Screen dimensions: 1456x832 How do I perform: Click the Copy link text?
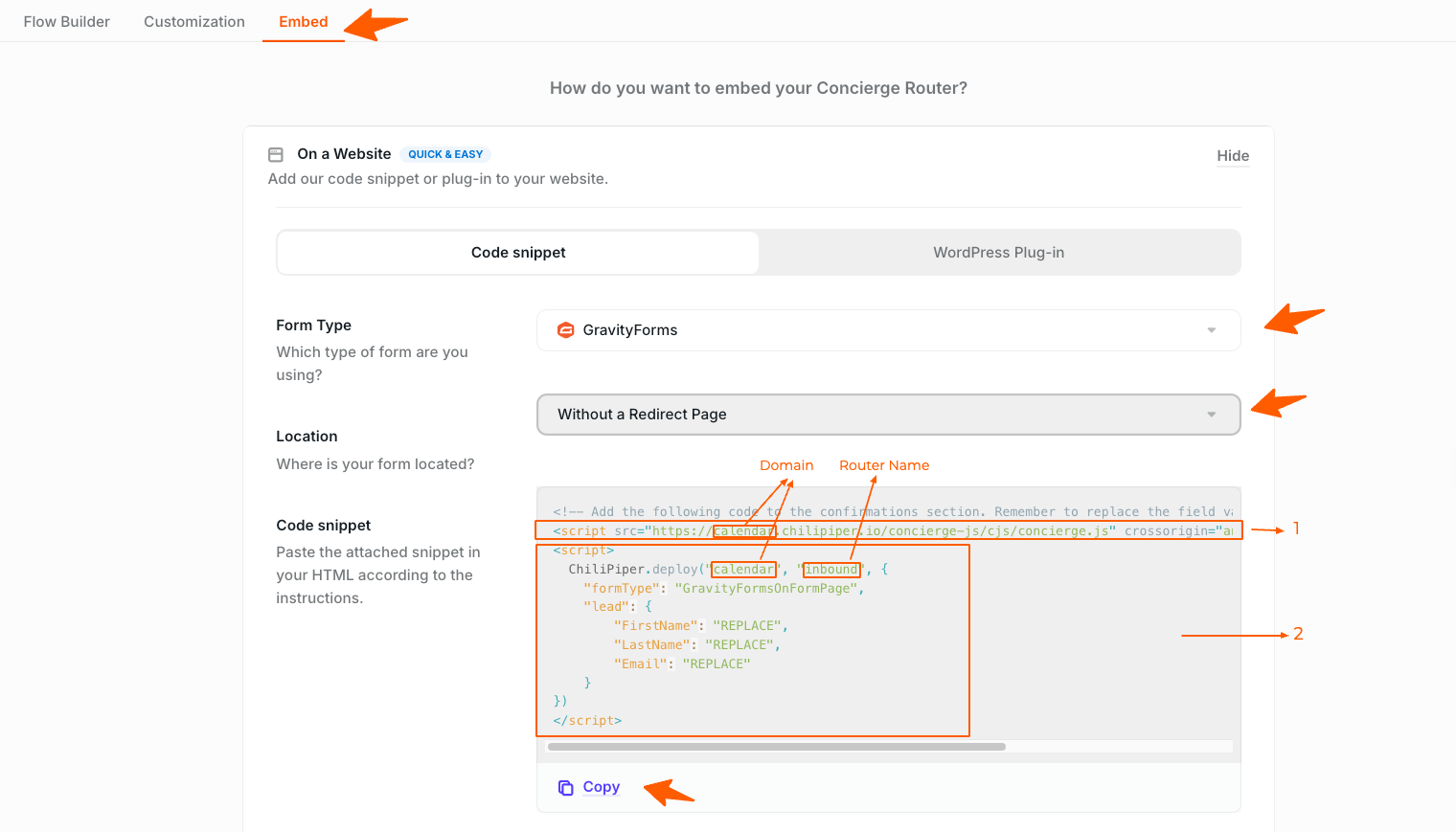click(x=601, y=787)
